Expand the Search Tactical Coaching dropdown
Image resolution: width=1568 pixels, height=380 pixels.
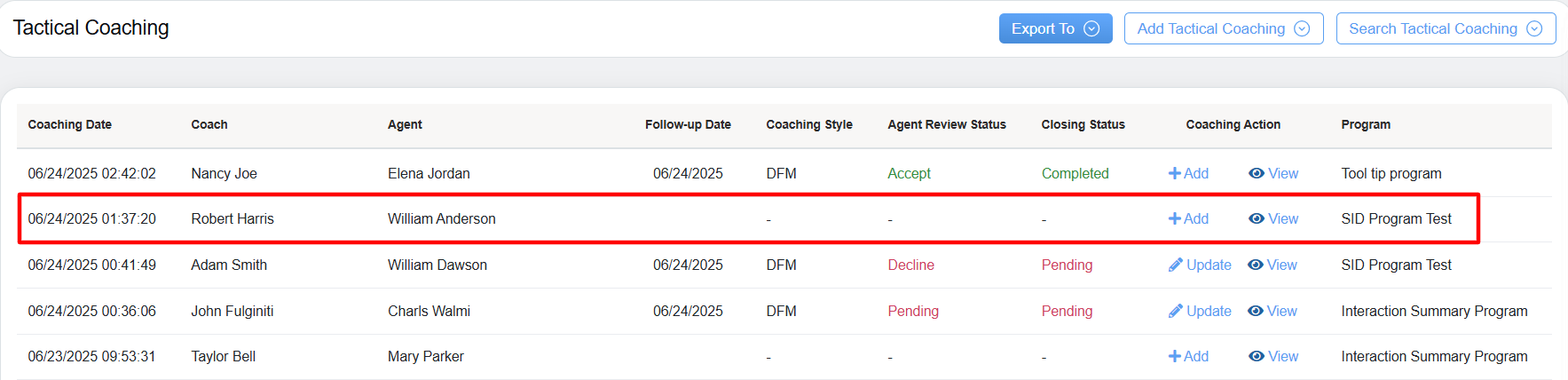(x=1445, y=28)
